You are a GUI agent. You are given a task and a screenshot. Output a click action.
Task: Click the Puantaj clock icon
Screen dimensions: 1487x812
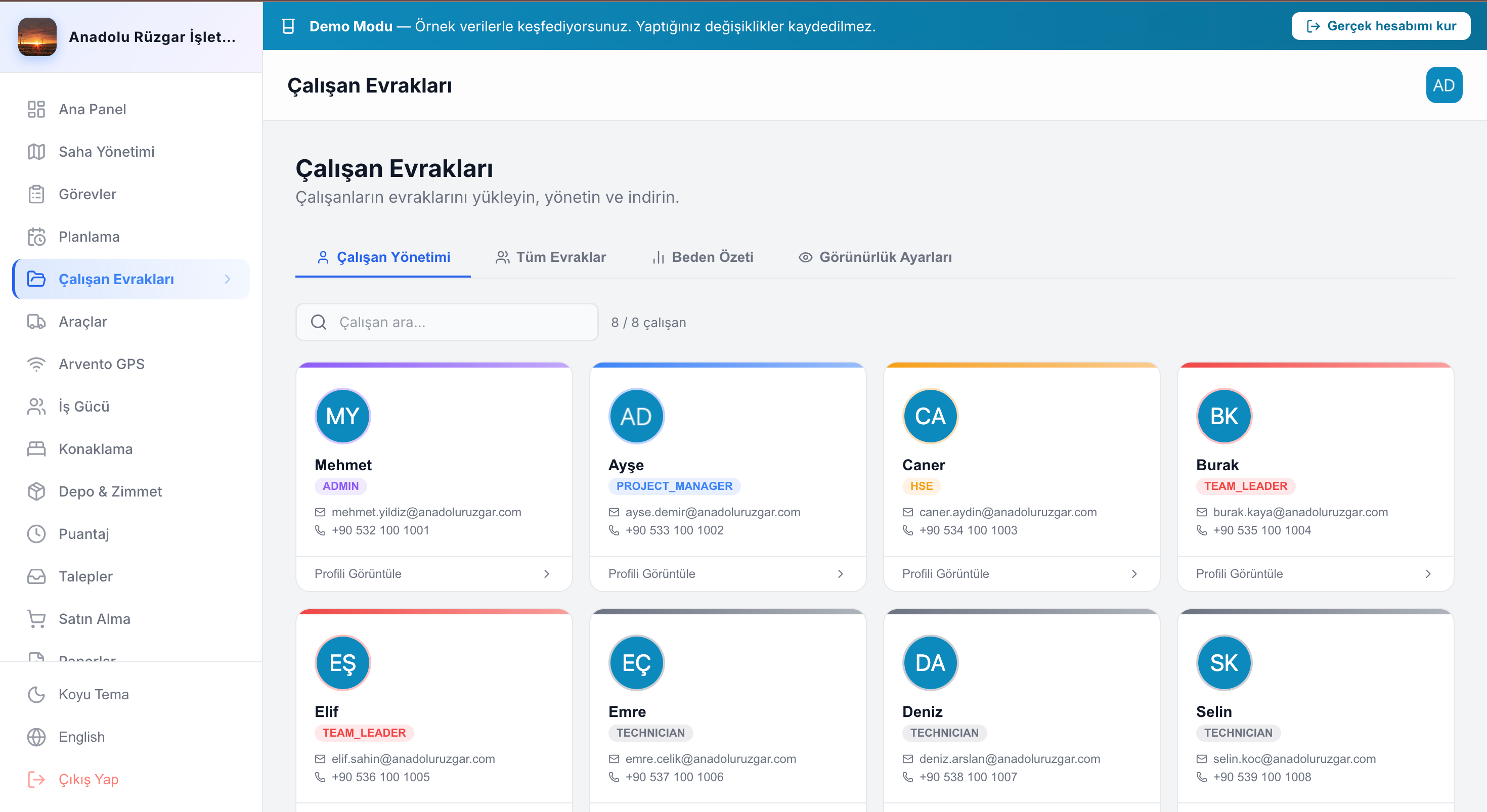[36, 534]
